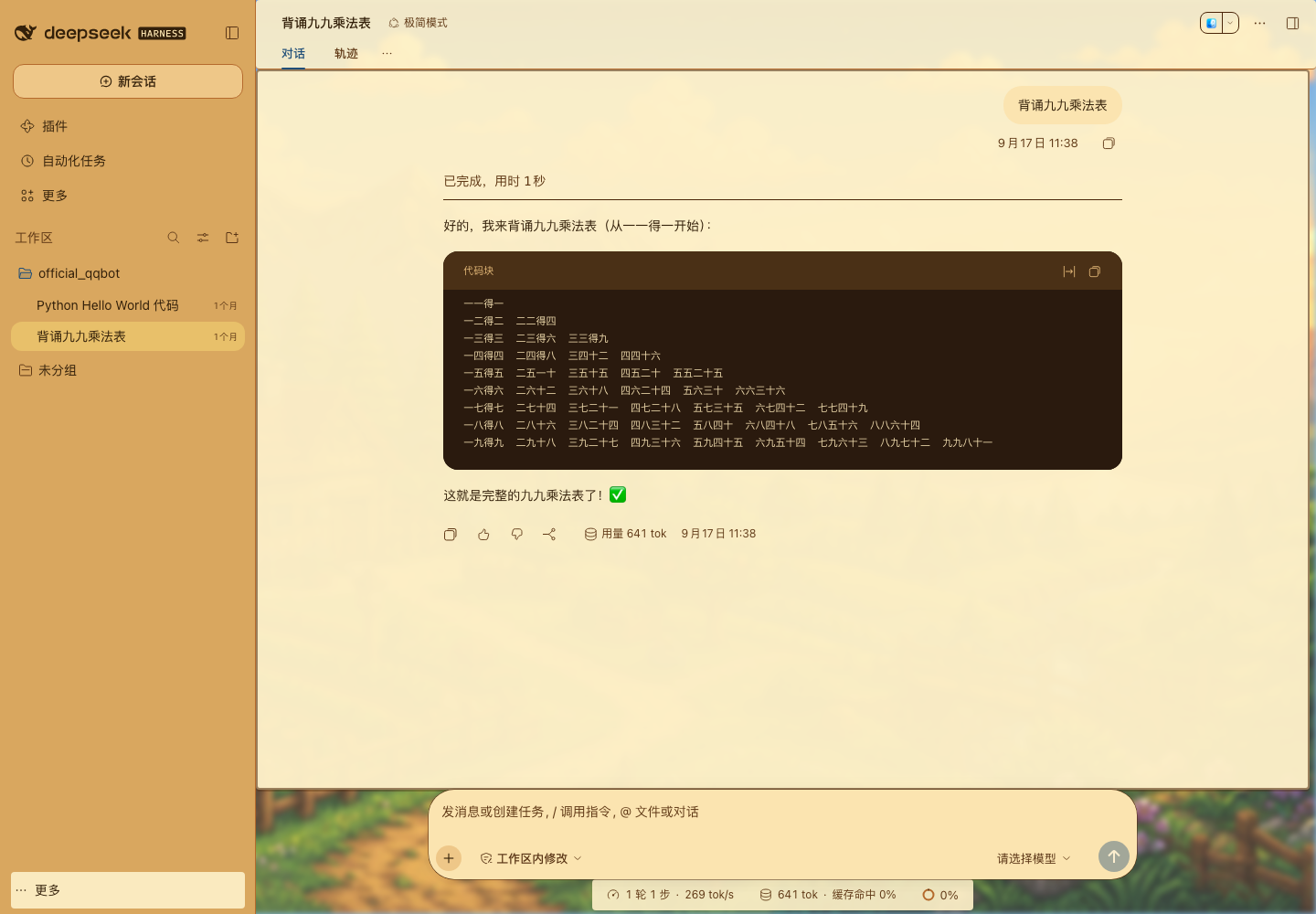Click the 641 tok 缓存命中 status
Image resolution: width=1316 pixels, height=914 pixels.
(828, 895)
